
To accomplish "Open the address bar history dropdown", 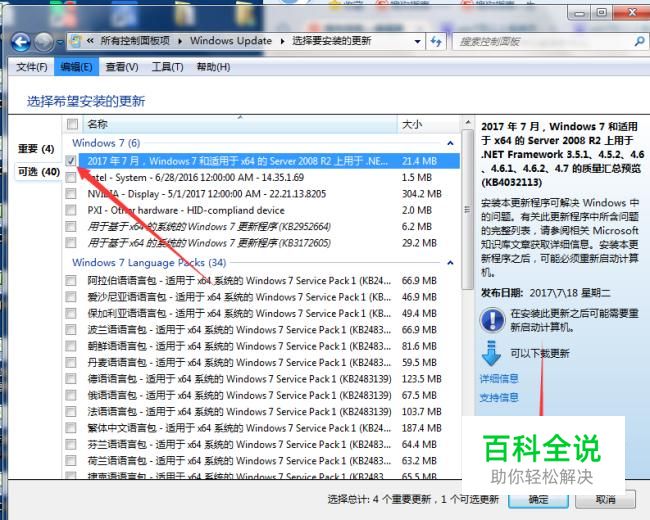I will [x=417, y=41].
